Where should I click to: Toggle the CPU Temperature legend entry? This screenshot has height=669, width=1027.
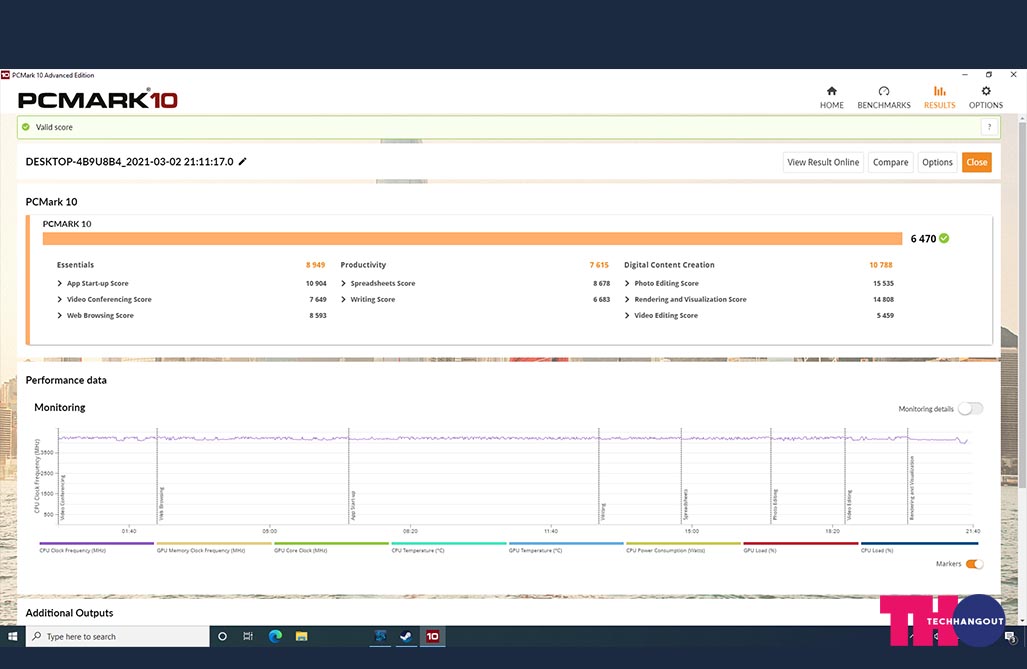pos(449,548)
